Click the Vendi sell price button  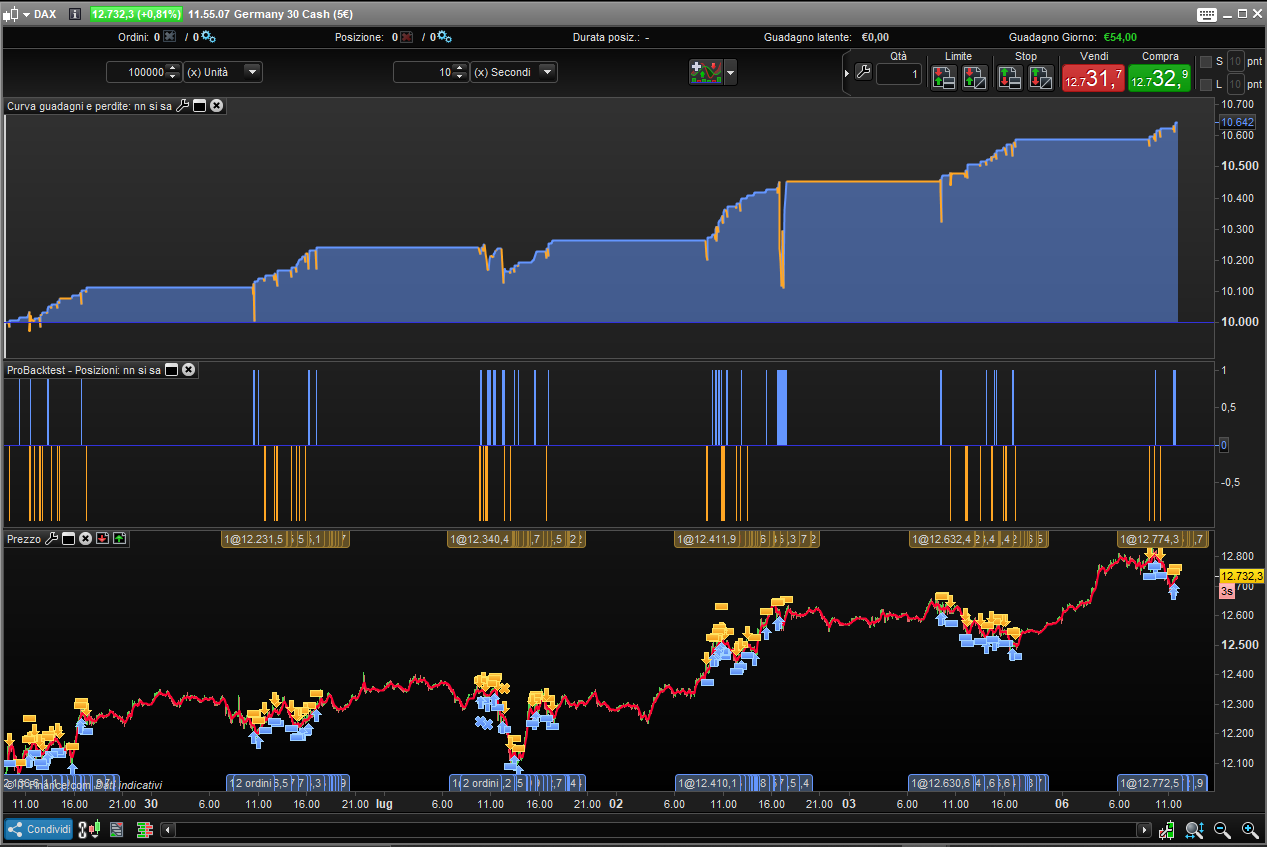pos(1092,77)
